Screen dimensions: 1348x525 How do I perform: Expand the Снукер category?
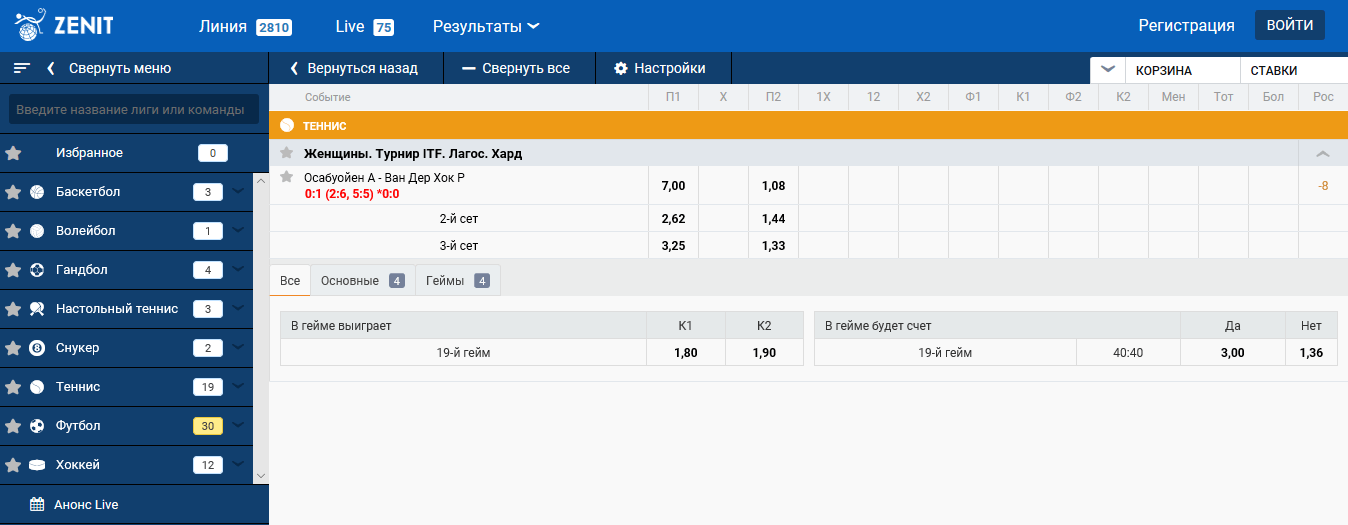tap(238, 346)
